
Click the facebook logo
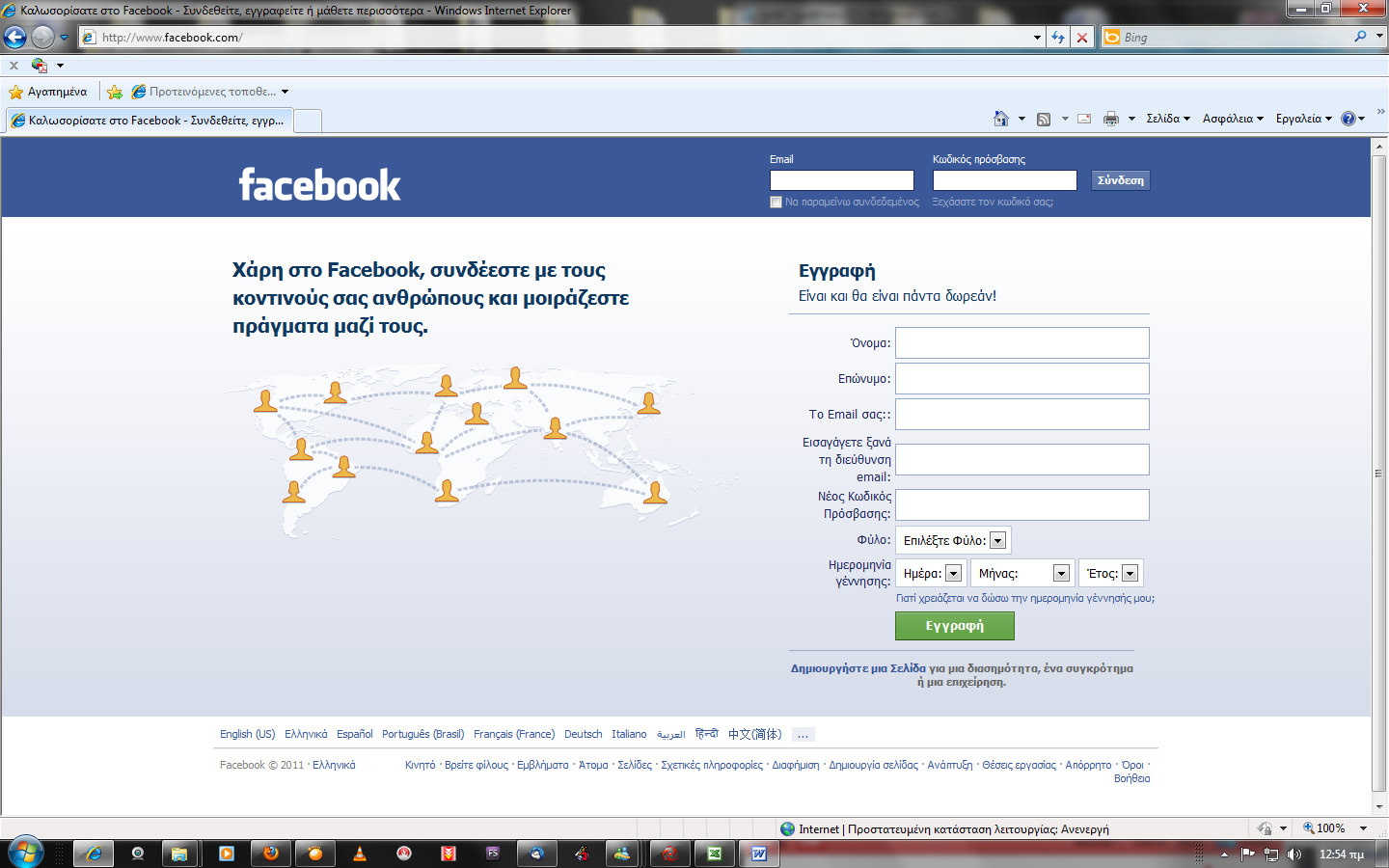coord(319,184)
